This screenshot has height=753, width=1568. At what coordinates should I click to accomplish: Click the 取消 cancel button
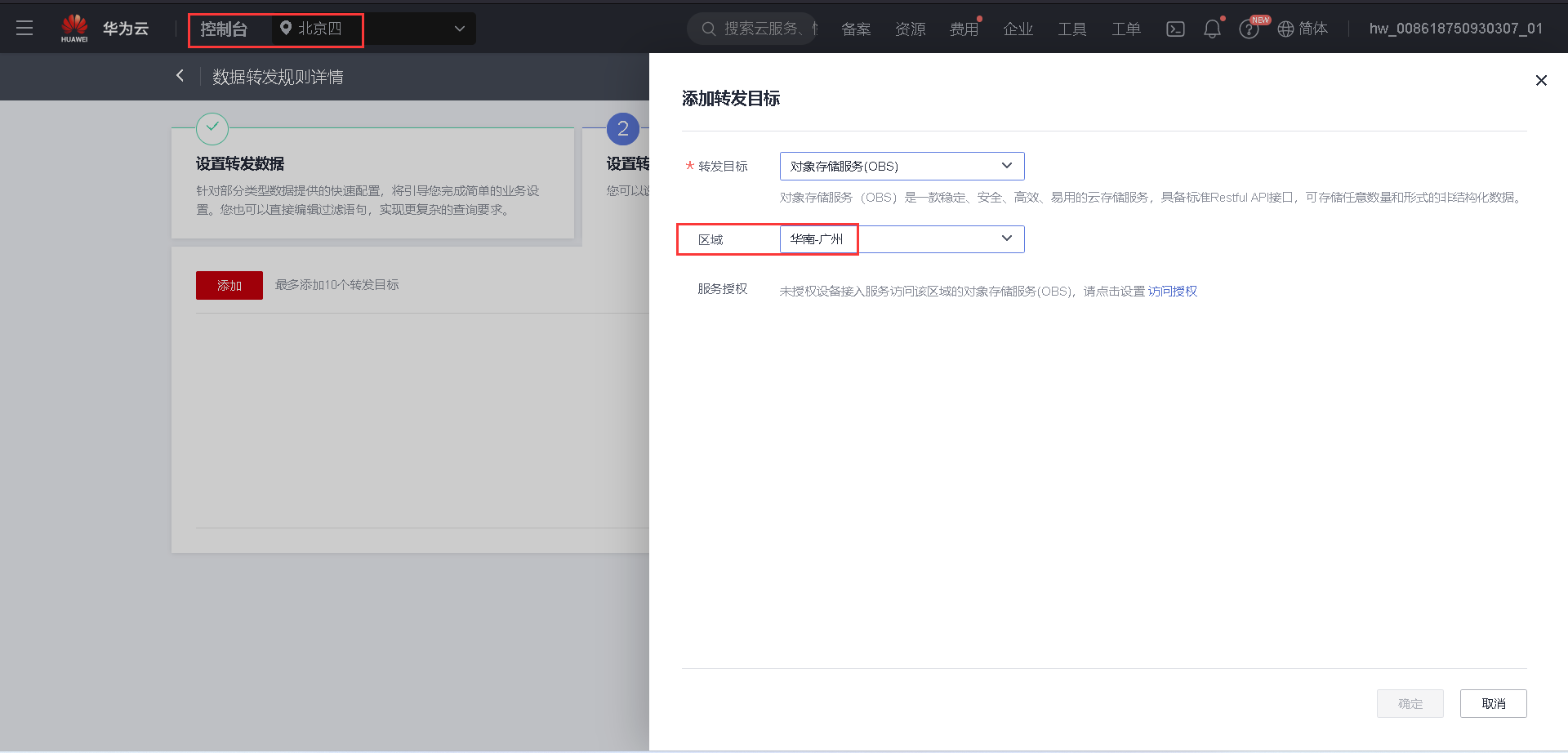click(x=1493, y=703)
